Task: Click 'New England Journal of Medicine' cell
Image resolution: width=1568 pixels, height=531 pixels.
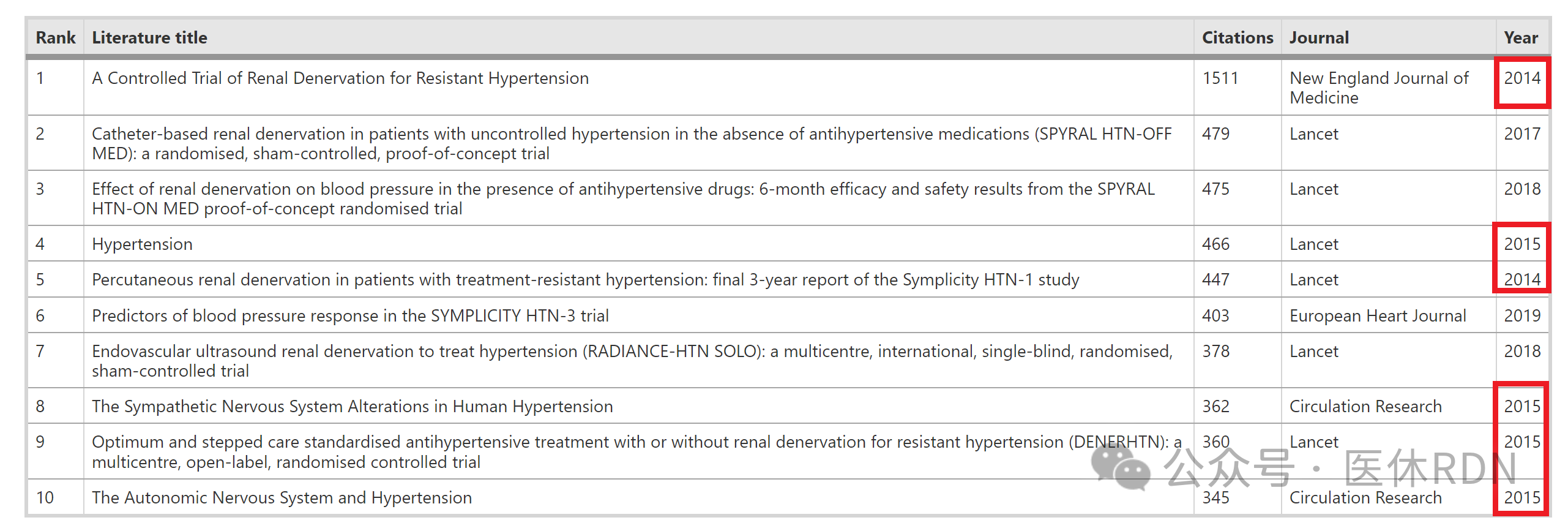Action: point(1379,88)
